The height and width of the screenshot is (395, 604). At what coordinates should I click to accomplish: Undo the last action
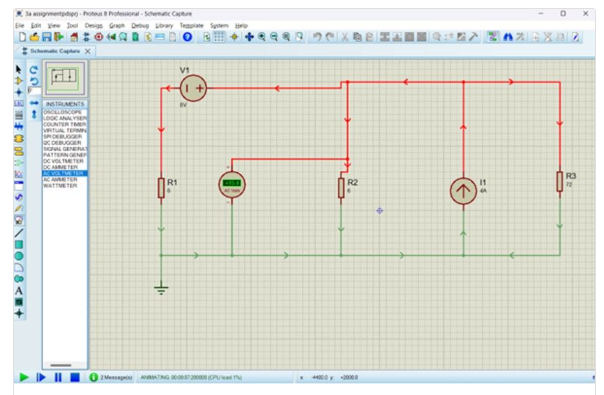317,37
